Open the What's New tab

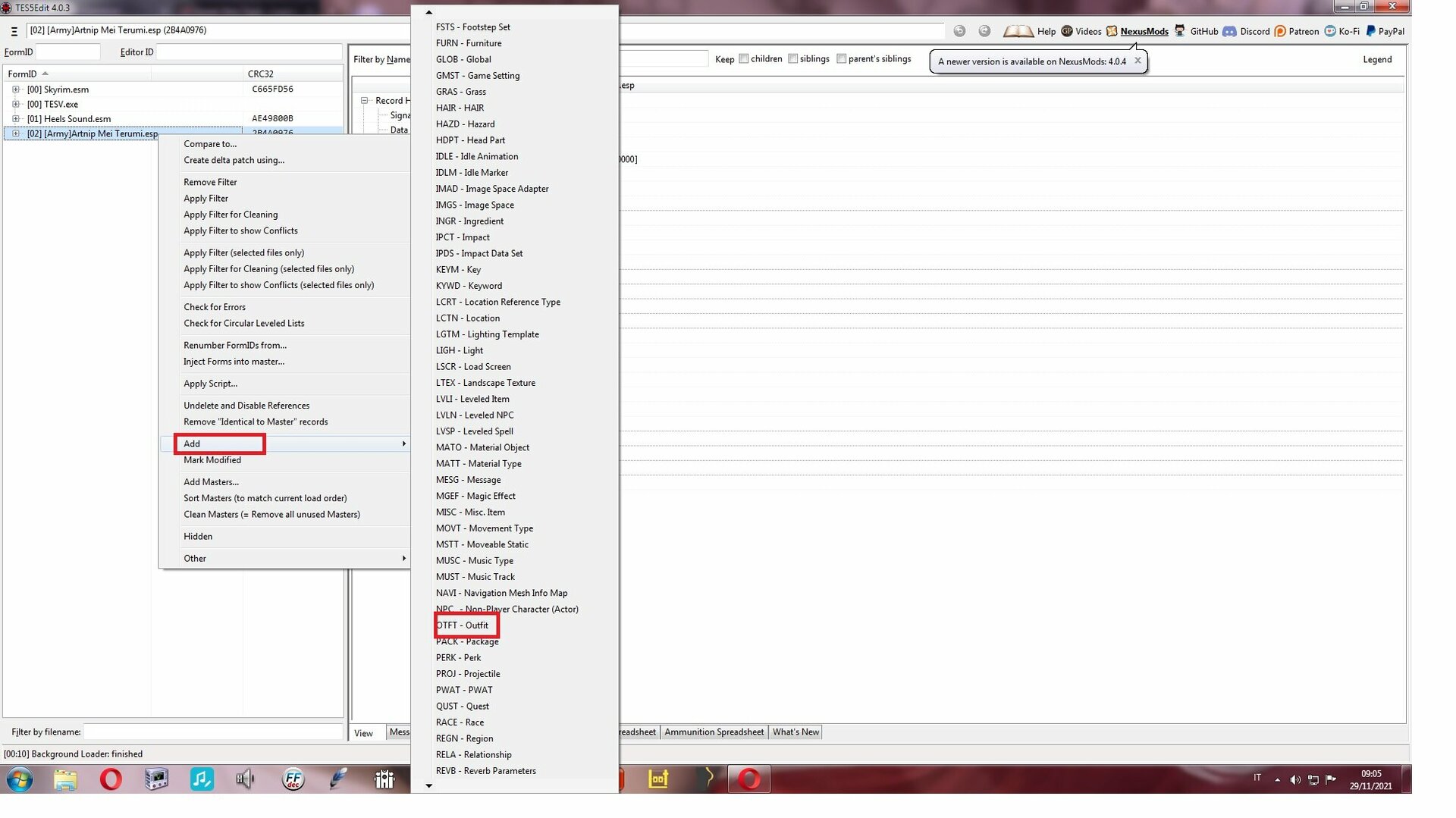[x=795, y=732]
